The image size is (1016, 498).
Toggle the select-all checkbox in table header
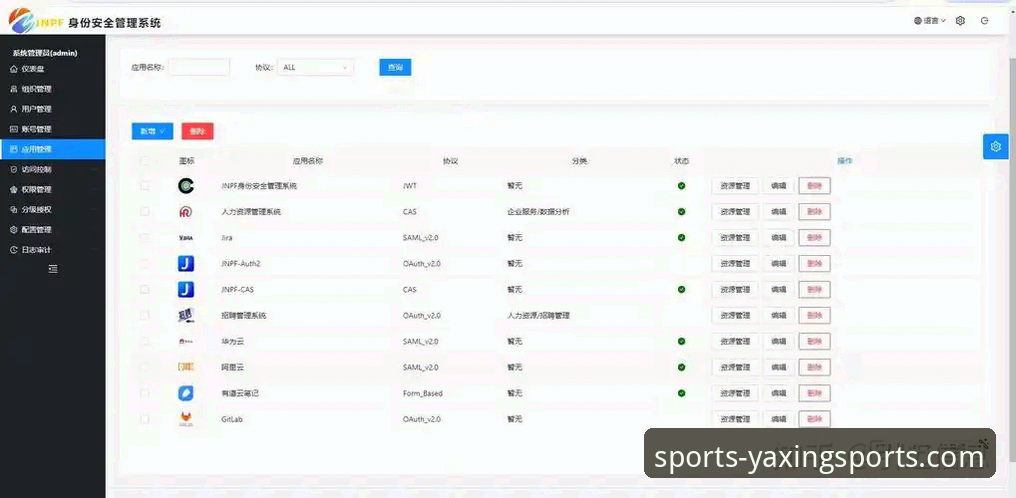pos(144,161)
